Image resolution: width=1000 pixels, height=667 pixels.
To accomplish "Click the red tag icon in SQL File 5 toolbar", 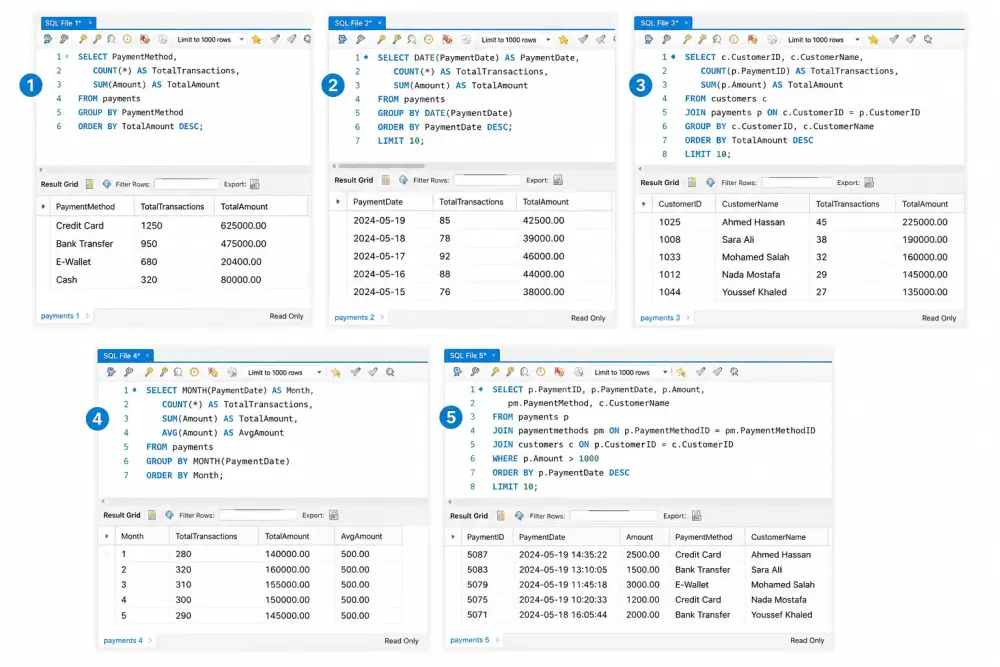I will click(559, 372).
